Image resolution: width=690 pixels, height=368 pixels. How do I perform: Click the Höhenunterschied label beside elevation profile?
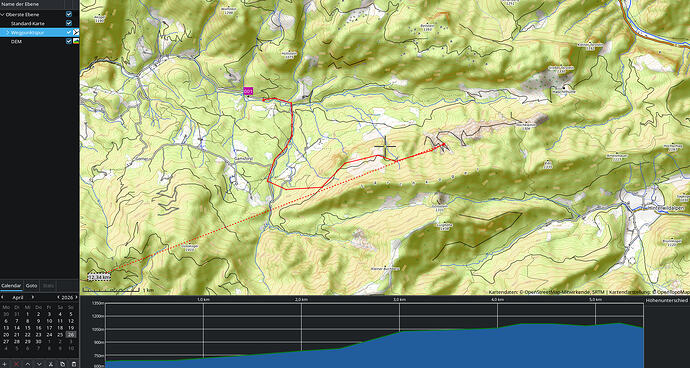[x=667, y=300]
